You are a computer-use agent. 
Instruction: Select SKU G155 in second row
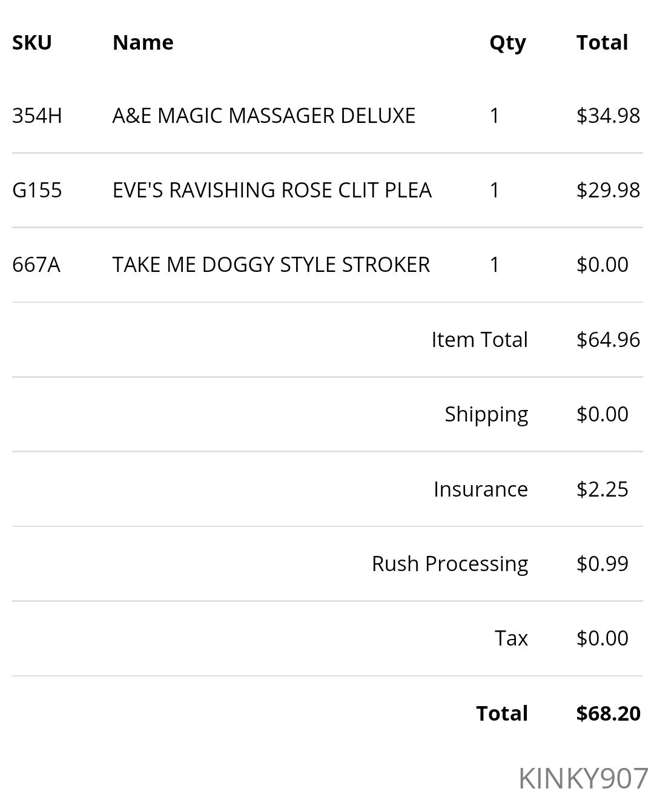(37, 190)
